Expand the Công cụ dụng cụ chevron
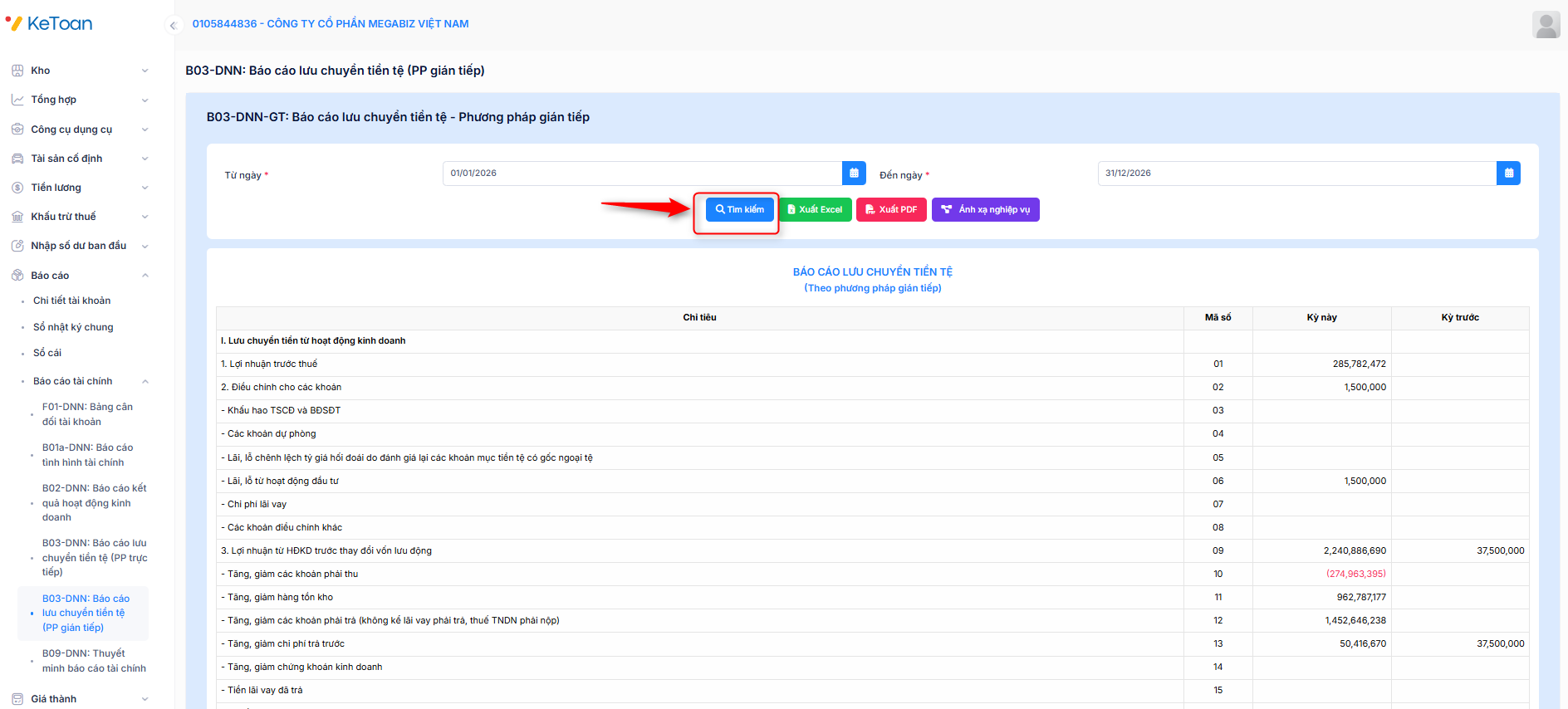 tap(145, 130)
